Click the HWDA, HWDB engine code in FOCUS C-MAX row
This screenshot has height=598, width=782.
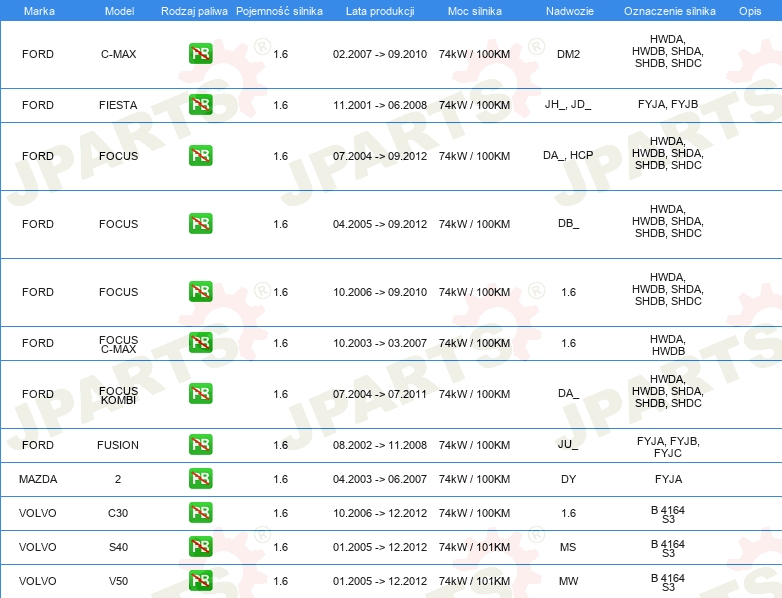(x=668, y=345)
